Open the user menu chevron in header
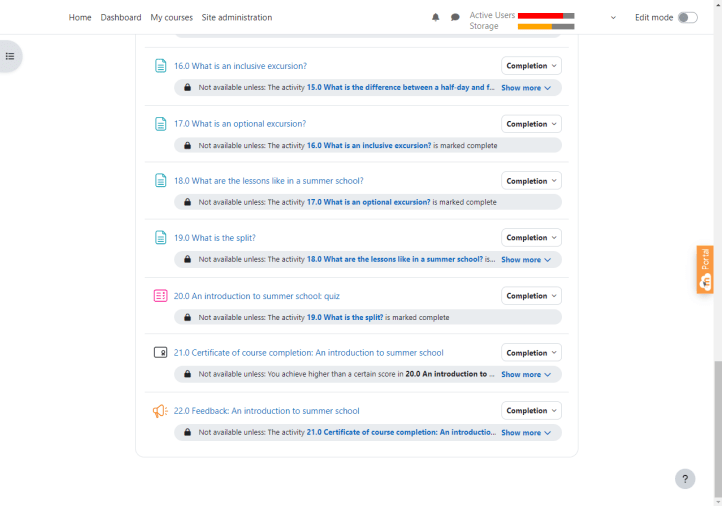The height and width of the screenshot is (506, 722). [613, 17]
